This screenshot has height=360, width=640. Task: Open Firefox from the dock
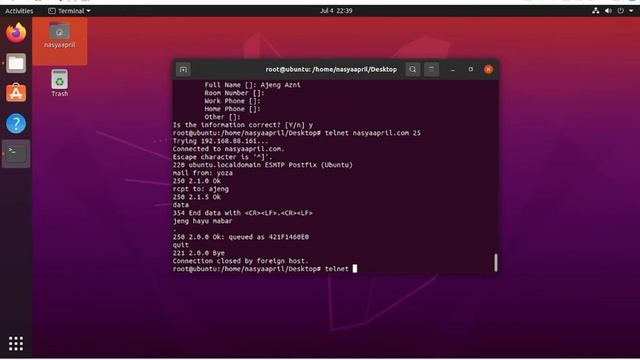(16, 33)
